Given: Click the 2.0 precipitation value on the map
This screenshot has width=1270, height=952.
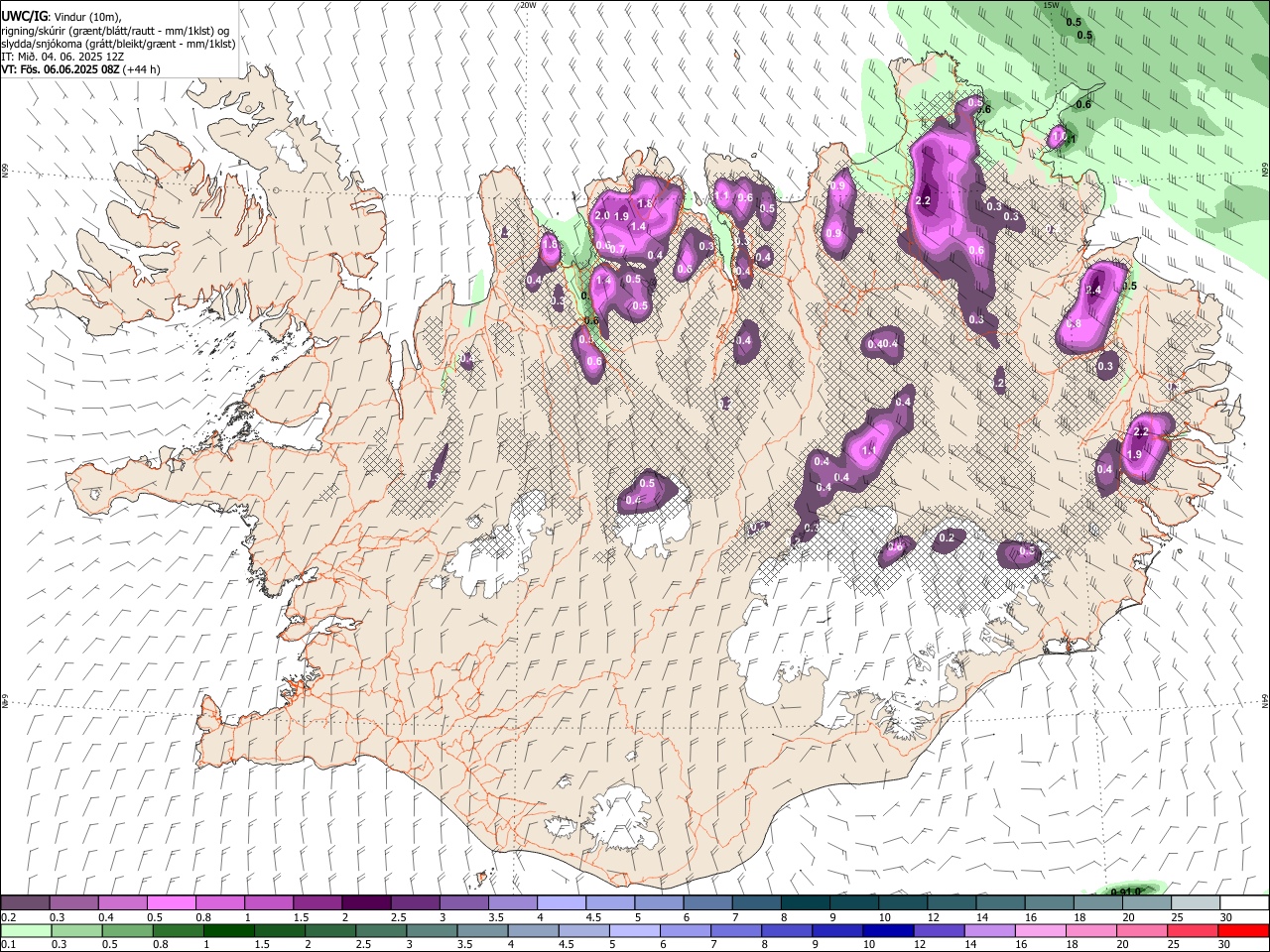Looking at the screenshot, I should point(601,216).
